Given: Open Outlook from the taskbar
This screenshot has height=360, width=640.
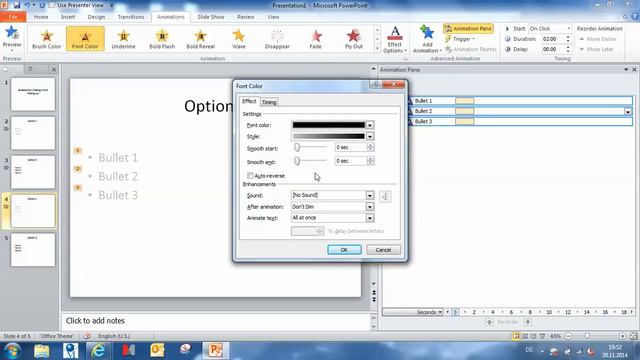Looking at the screenshot, I should click(x=157, y=351).
